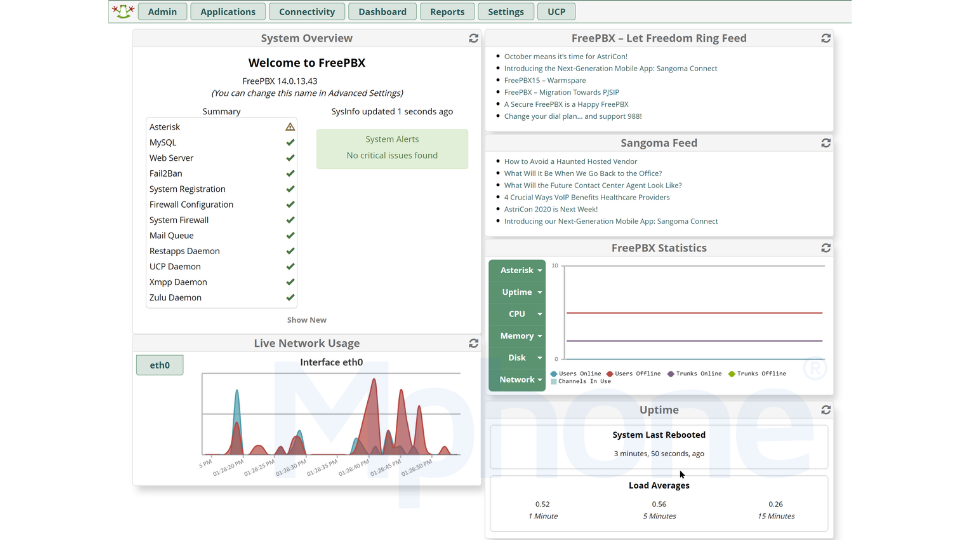Click the Mail Queue checkmark
Screen dimensions: 960x540
[x=290, y=235]
